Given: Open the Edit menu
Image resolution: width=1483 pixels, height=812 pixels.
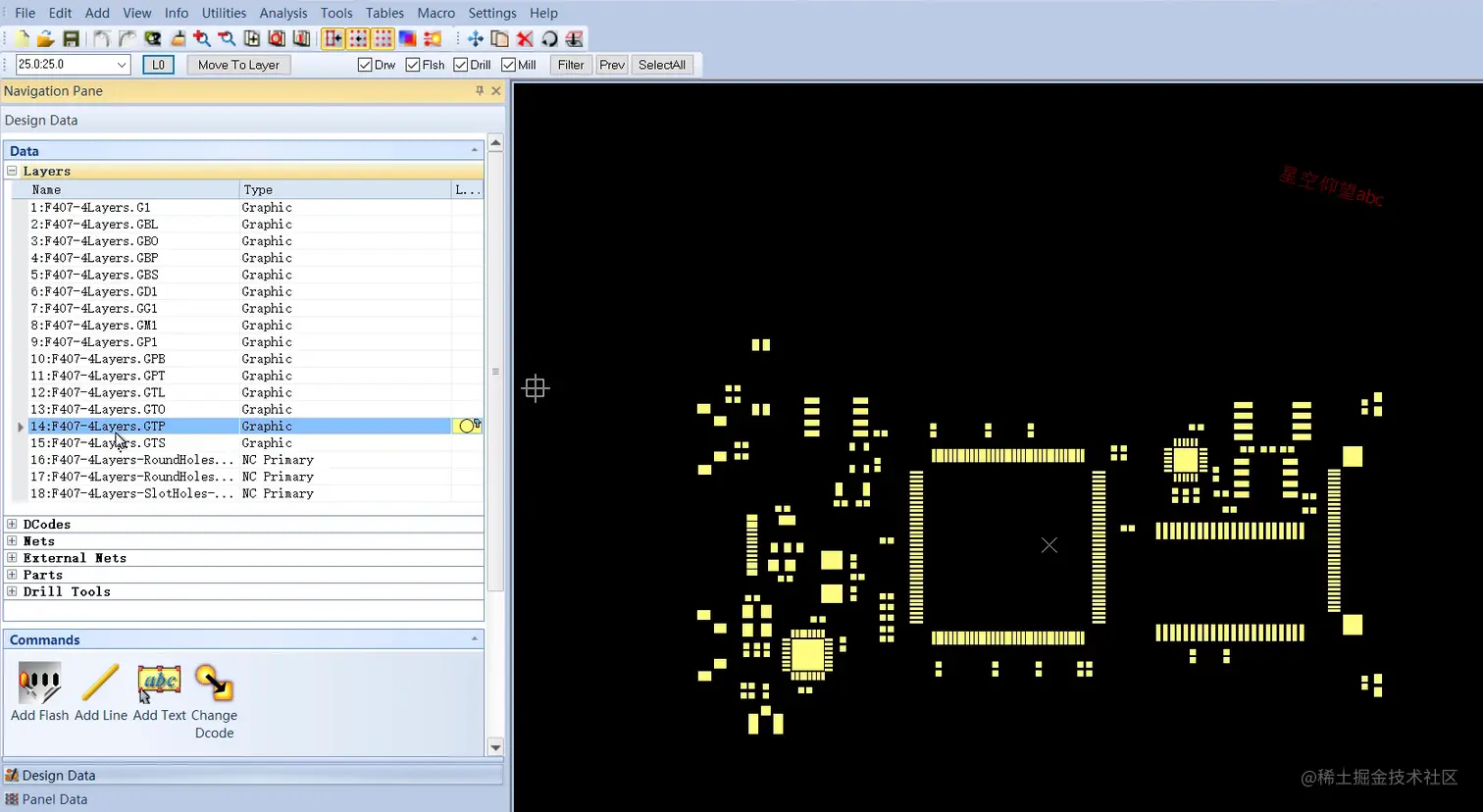Looking at the screenshot, I should pyautogui.click(x=61, y=13).
